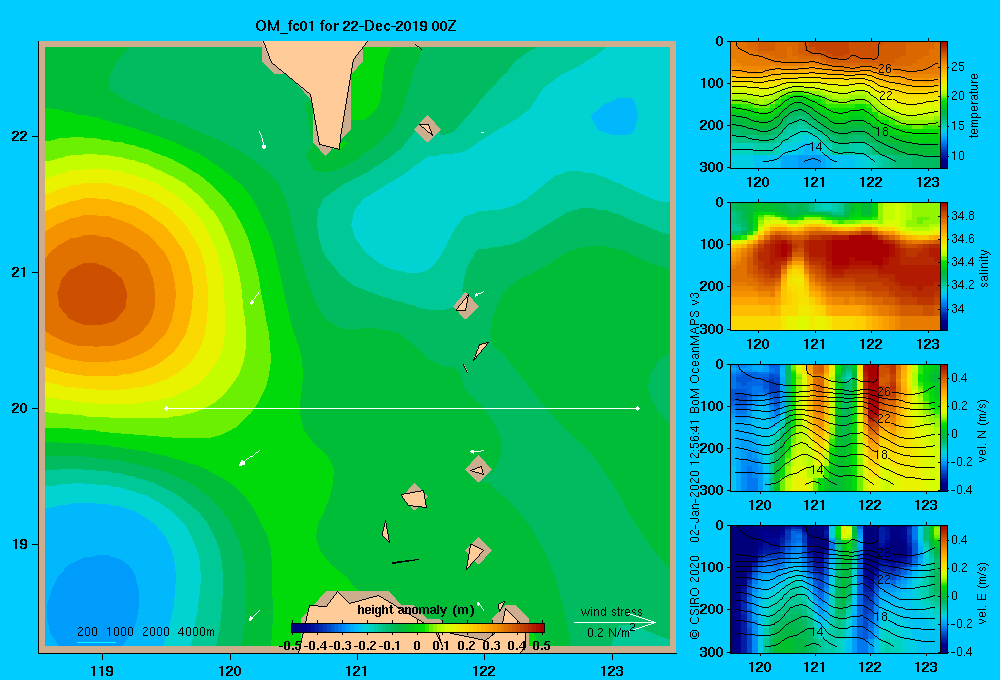
Task: Click the '26' contour label in temperature panel
Action: tap(885, 69)
